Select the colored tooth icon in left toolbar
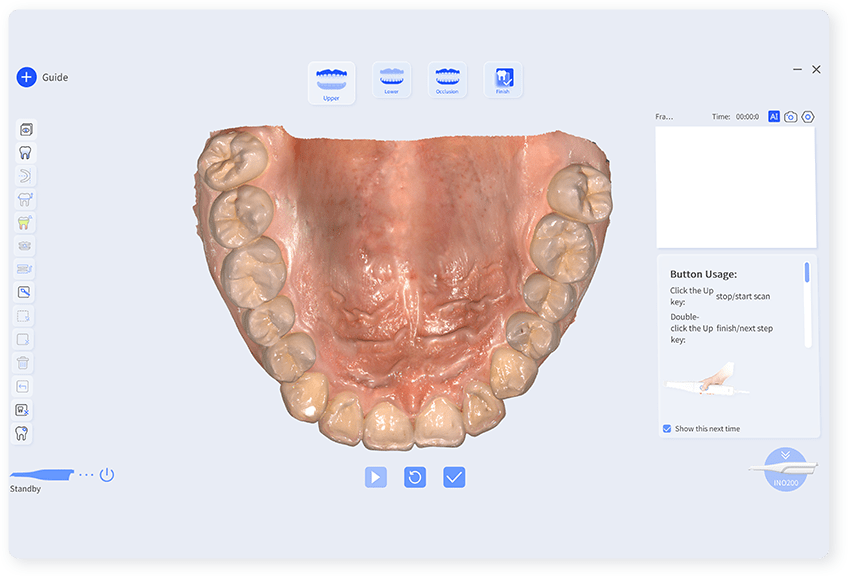This screenshot has height=576, width=848. click(x=25, y=223)
